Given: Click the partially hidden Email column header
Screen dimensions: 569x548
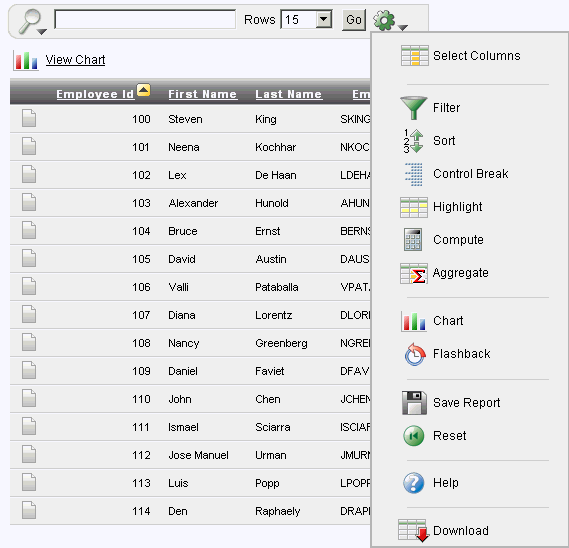Looking at the screenshot, I should pyautogui.click(x=361, y=94).
